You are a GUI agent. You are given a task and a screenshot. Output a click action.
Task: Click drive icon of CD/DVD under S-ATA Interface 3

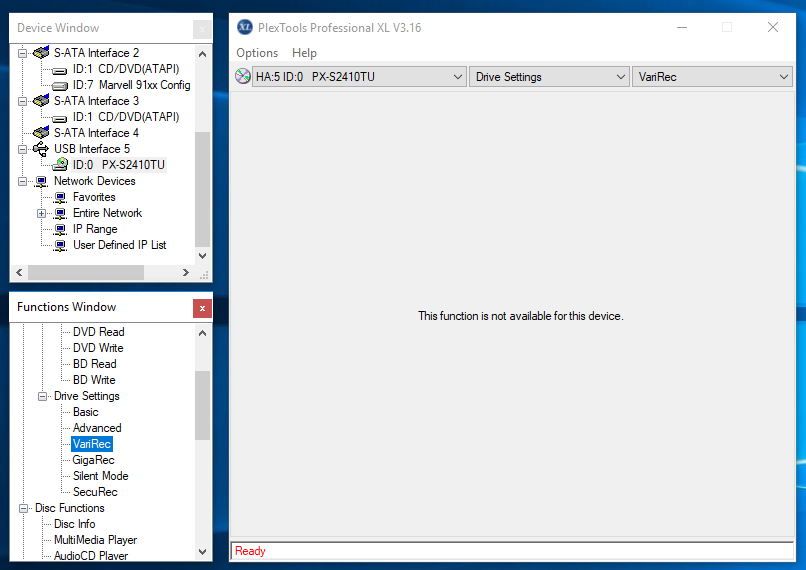tap(60, 118)
